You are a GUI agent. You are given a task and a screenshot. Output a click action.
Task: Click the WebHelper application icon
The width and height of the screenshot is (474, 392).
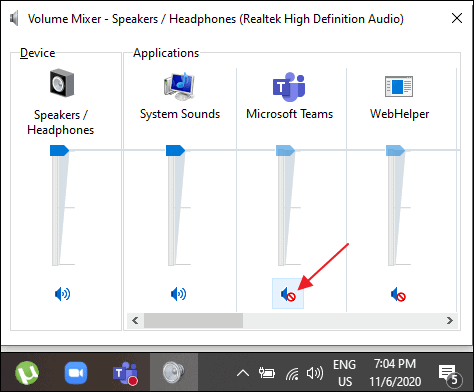point(399,86)
